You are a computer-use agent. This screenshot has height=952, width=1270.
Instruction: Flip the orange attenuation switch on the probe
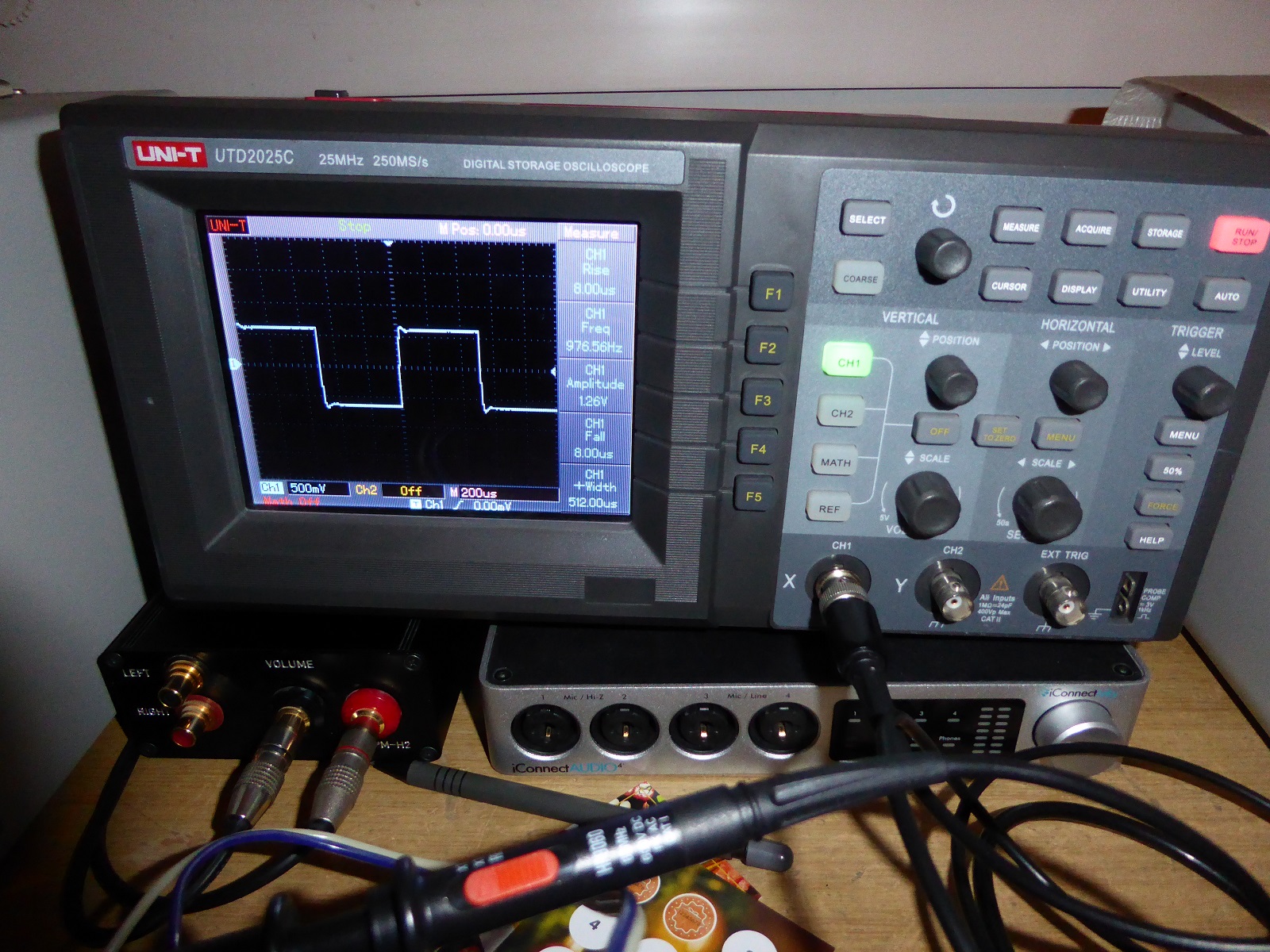point(512,877)
